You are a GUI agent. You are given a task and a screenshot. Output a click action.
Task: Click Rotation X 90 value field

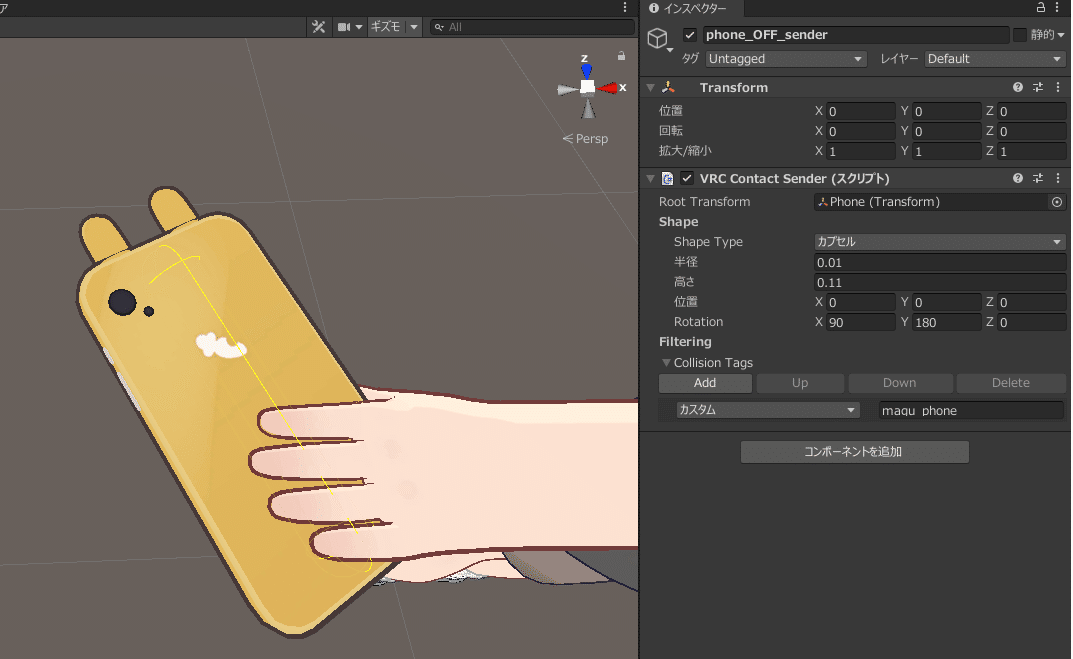point(860,322)
